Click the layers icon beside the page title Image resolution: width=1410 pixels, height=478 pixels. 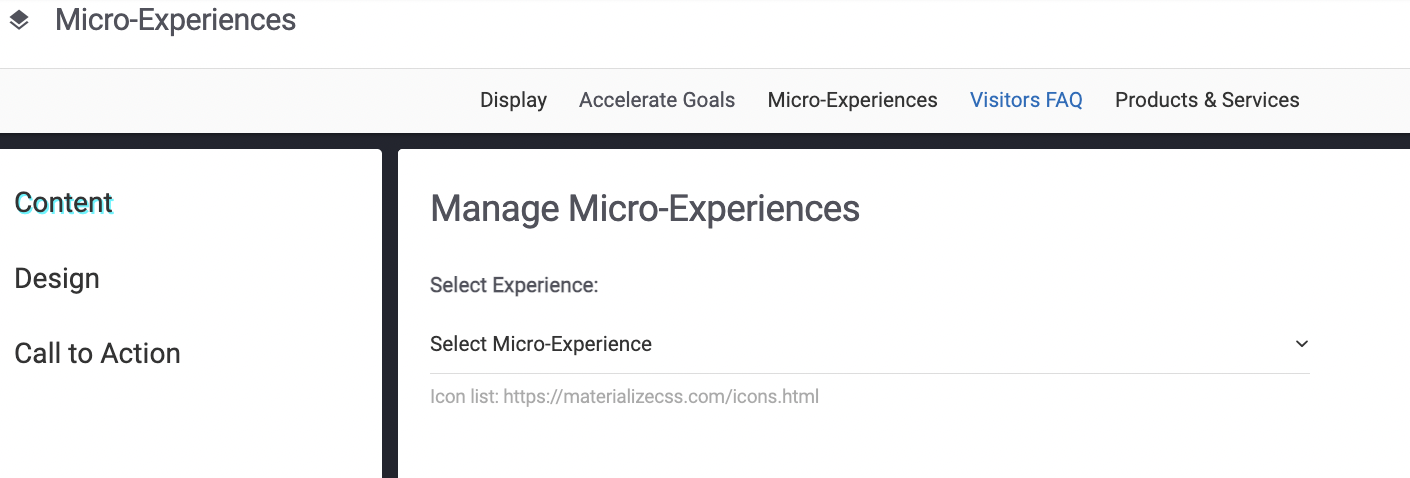pos(19,20)
